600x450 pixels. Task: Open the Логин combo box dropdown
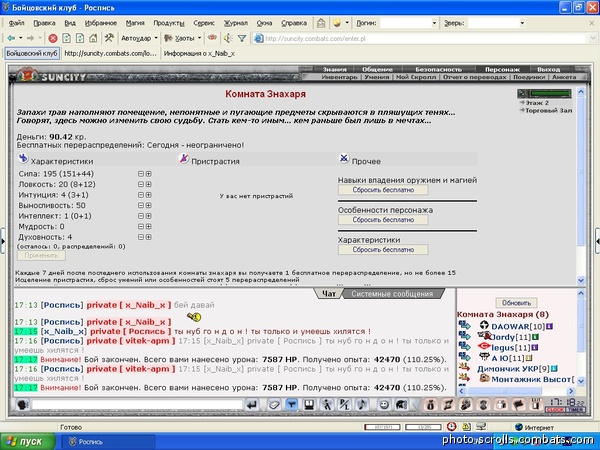coord(434,23)
